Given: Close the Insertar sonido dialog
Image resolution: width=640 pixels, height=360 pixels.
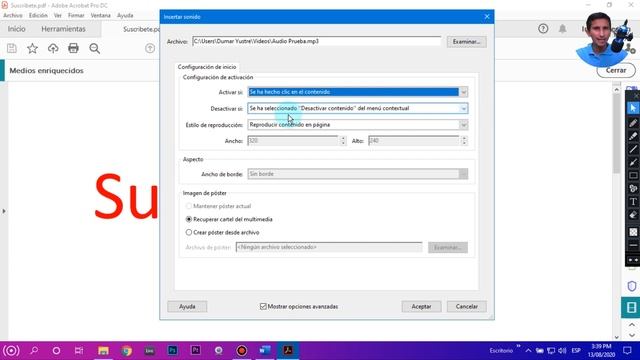Looking at the screenshot, I should pos(487,17).
